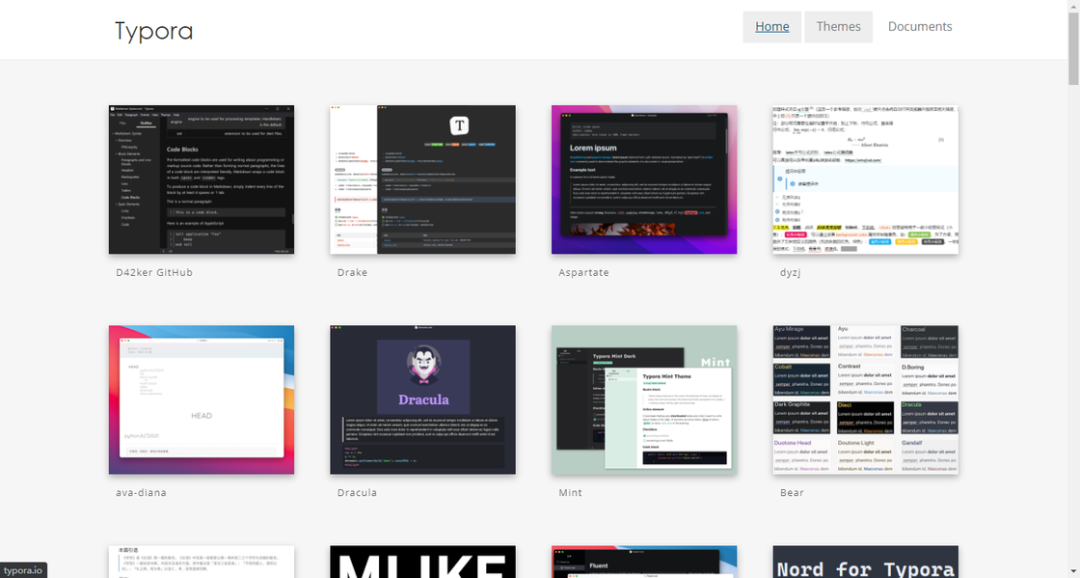This screenshot has height=578, width=1080.
Task: Open the Fluent theme thumbnail
Action: (644, 562)
